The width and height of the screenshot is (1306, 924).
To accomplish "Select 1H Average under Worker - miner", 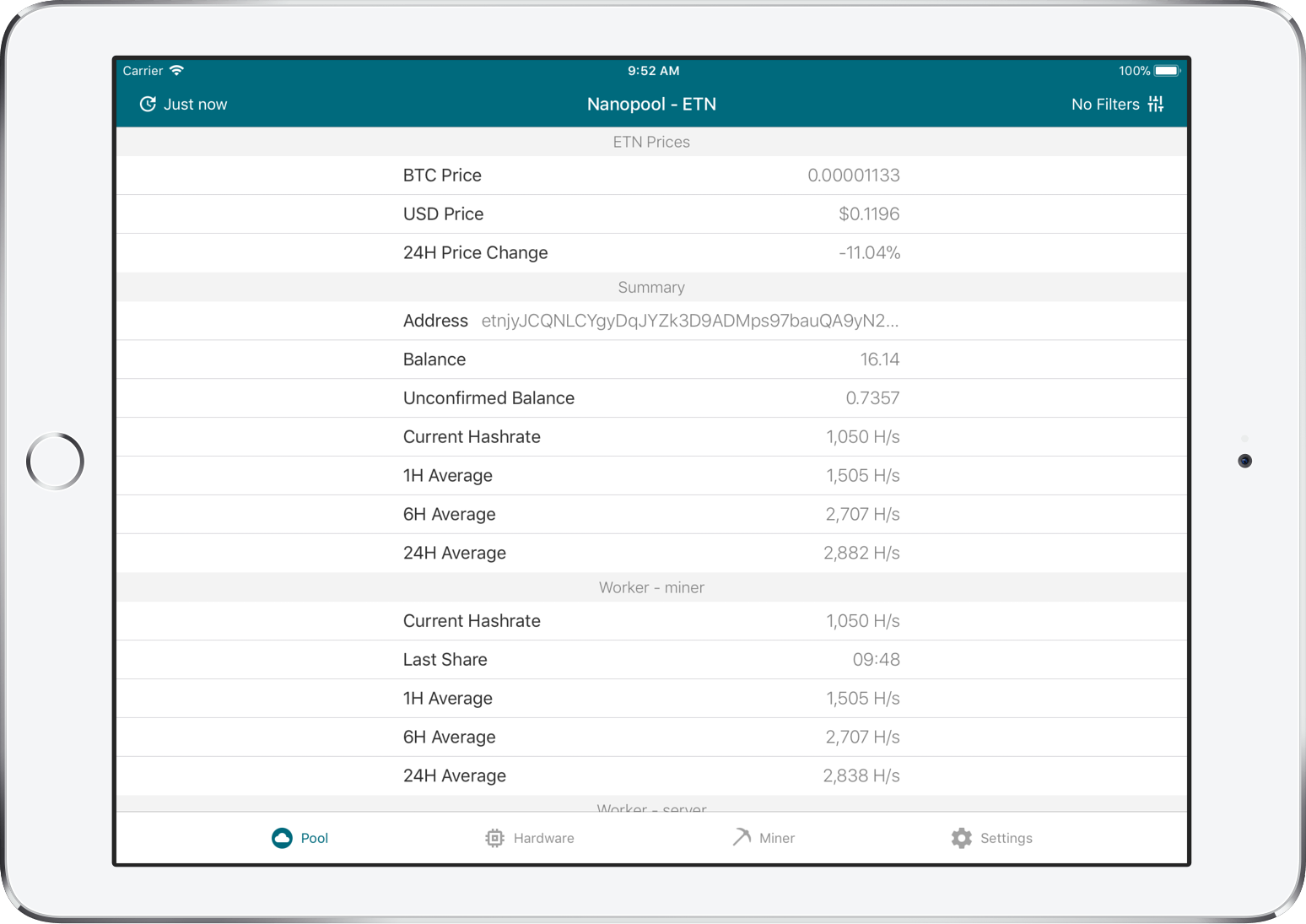I will point(448,699).
